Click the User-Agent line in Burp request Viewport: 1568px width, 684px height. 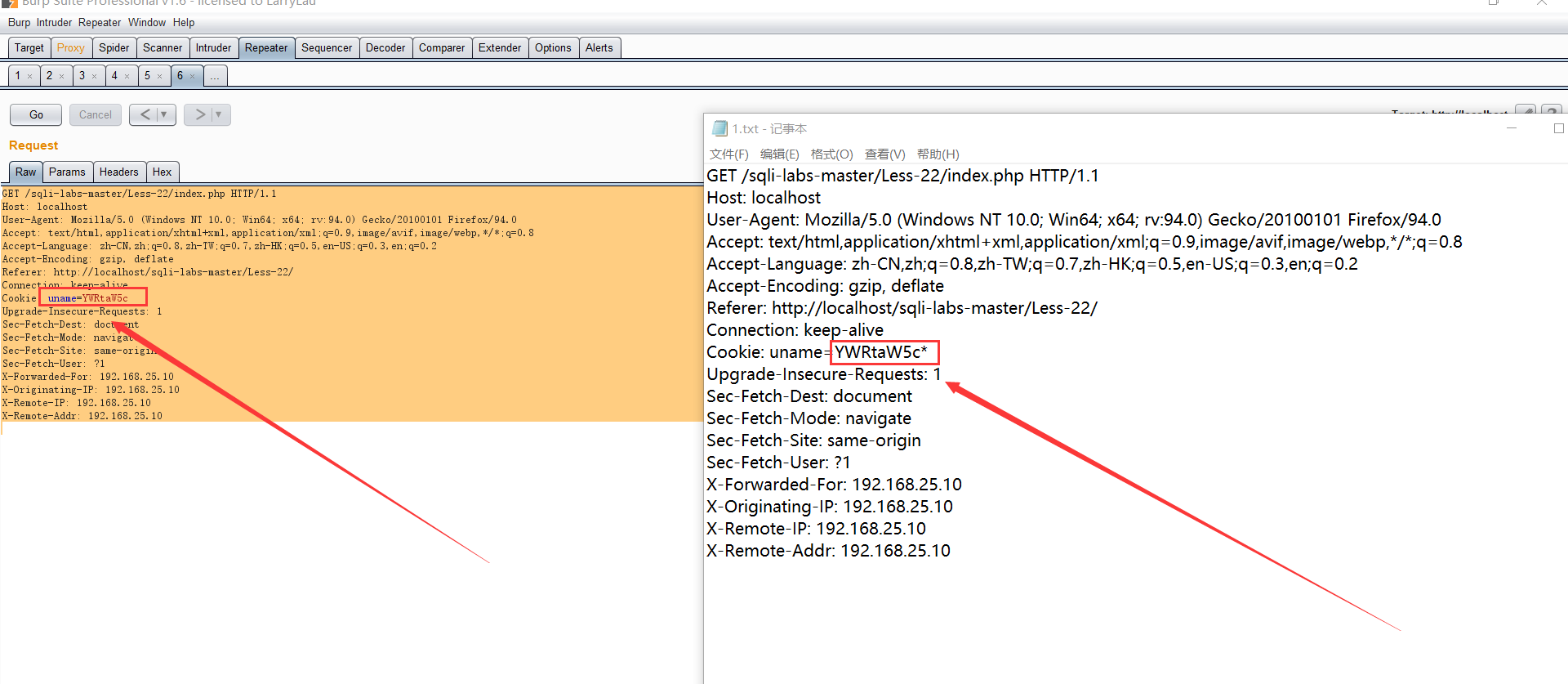[259, 220]
